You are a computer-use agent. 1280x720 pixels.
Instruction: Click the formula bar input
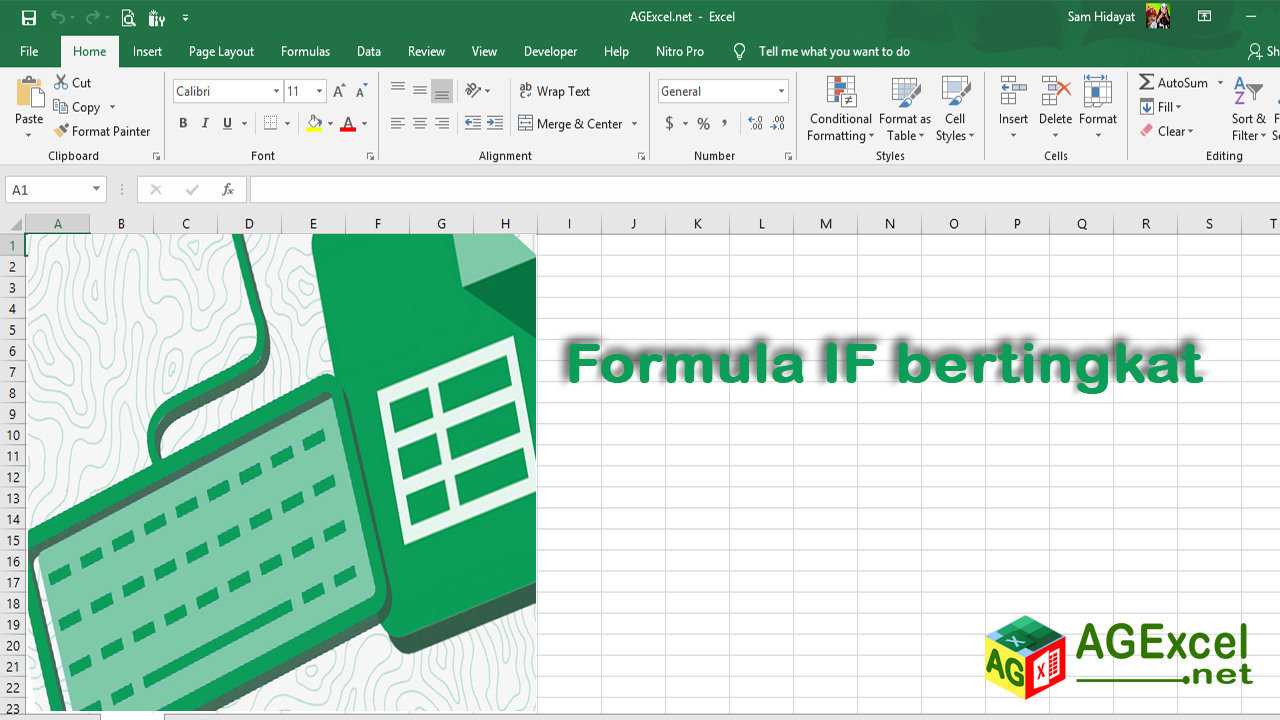pos(764,189)
